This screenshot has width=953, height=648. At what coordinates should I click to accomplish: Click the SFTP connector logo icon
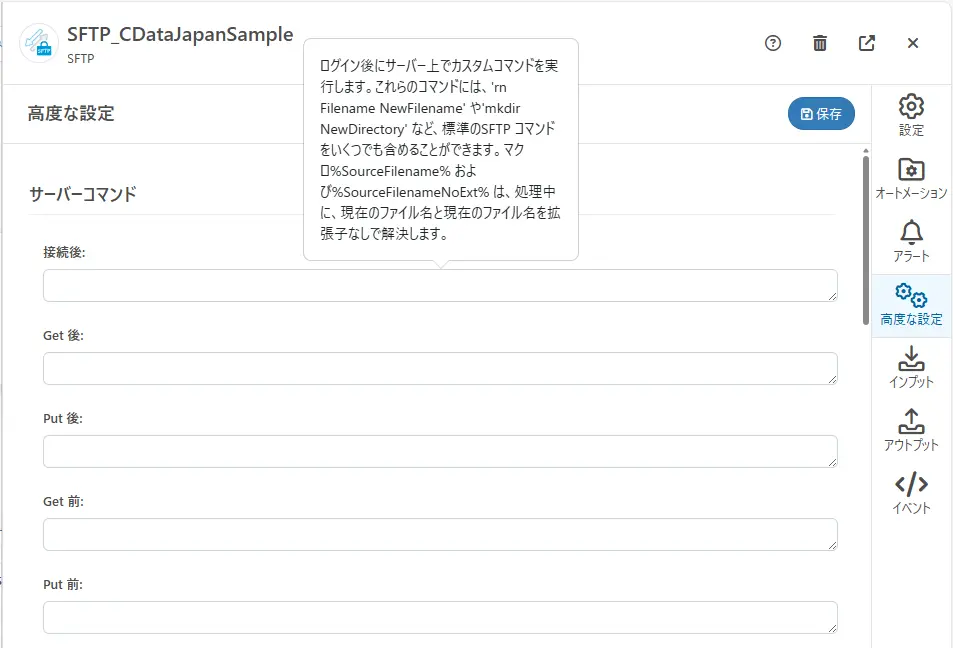[x=39, y=43]
